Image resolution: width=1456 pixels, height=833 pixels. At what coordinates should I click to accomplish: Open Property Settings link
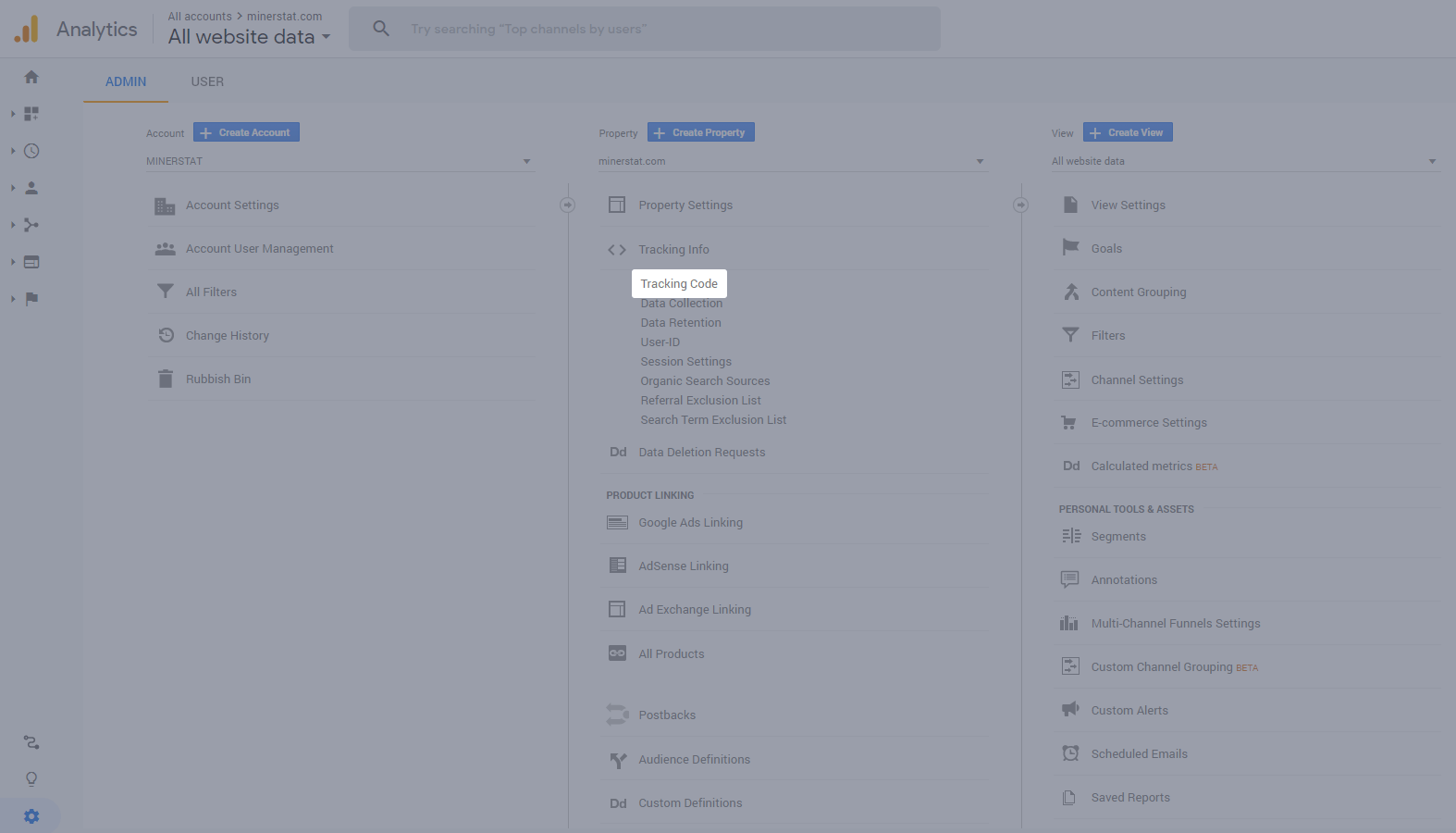(x=685, y=205)
